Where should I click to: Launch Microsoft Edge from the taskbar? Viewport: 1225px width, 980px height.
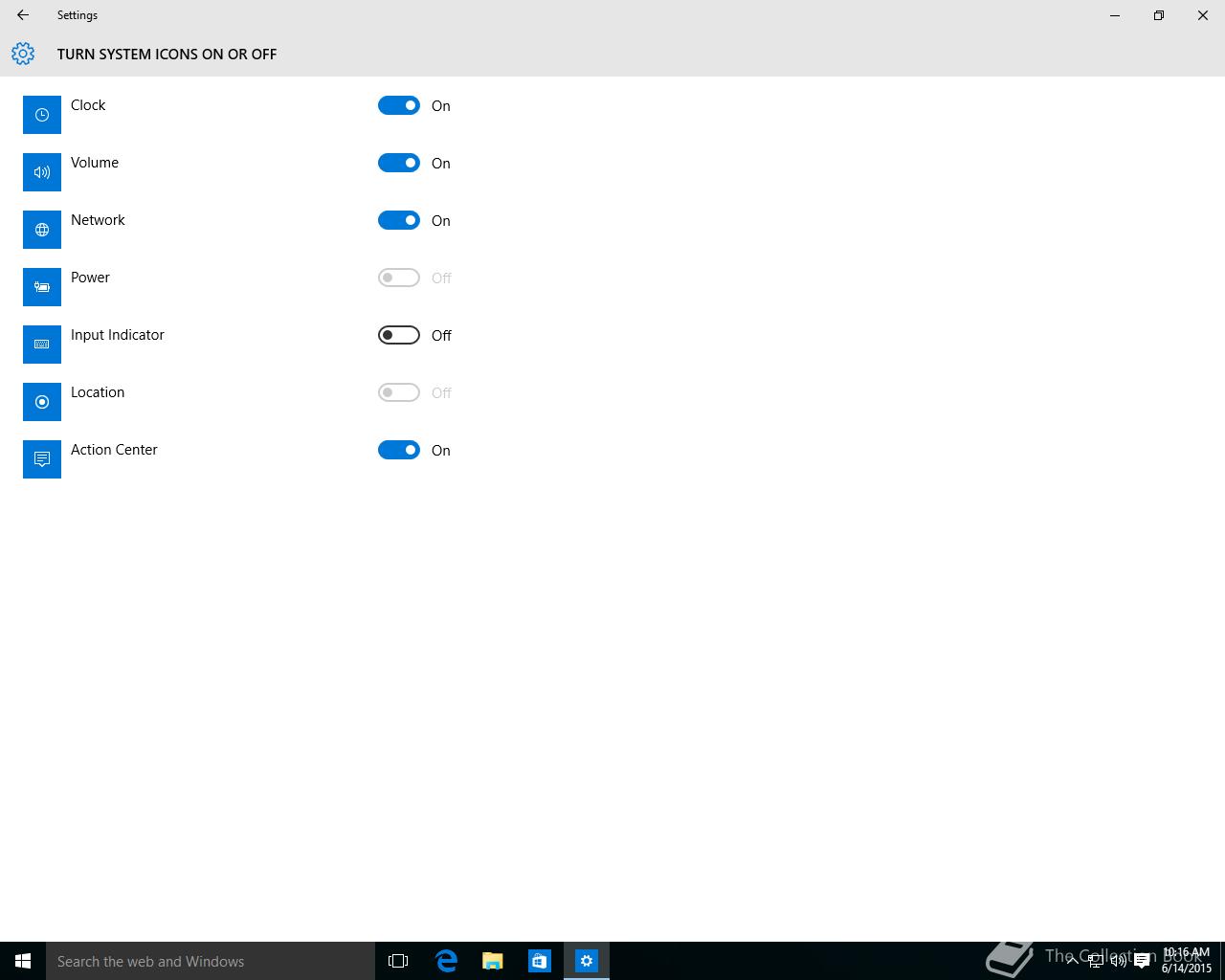coord(446,961)
